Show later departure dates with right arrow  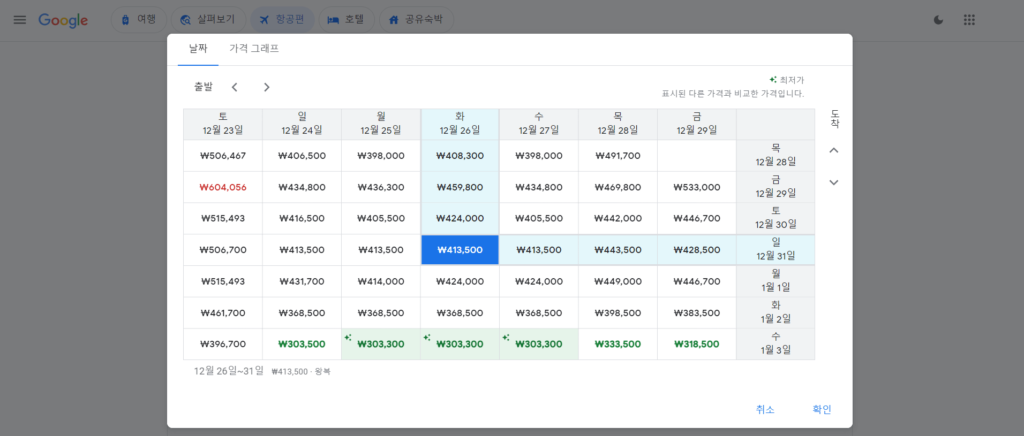click(266, 87)
